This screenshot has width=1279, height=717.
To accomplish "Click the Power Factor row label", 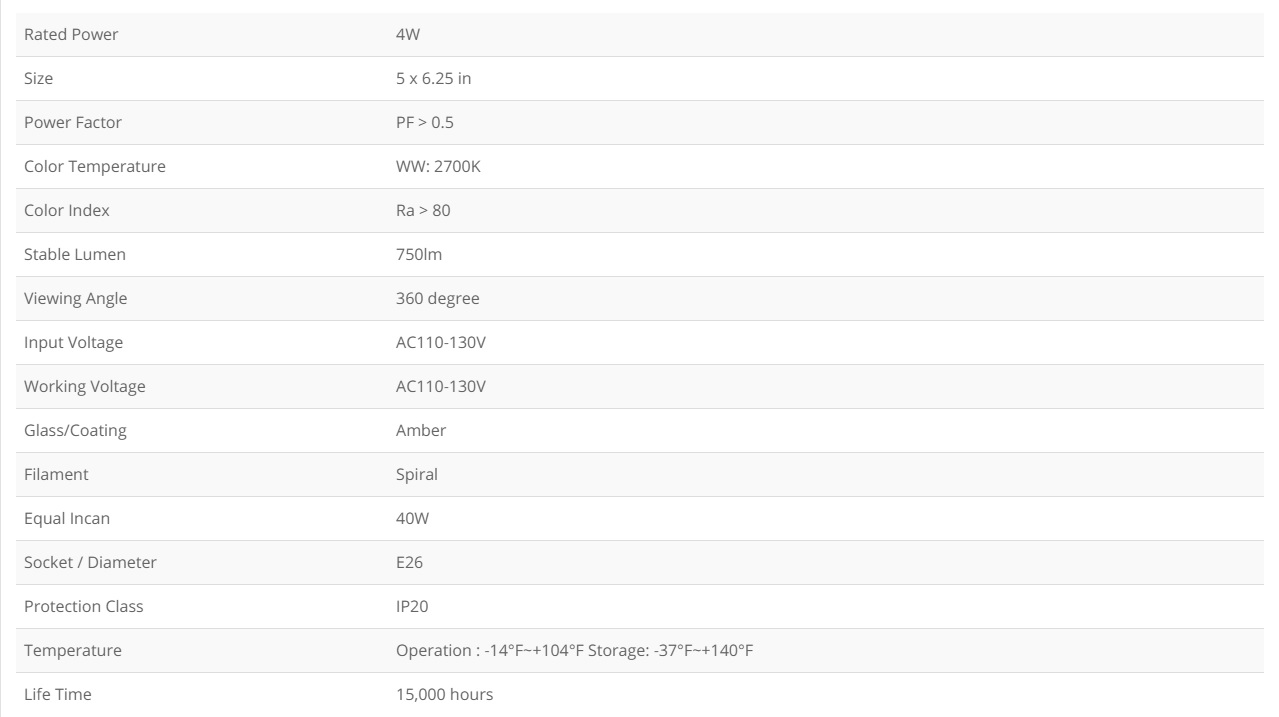I will click(x=73, y=123).
